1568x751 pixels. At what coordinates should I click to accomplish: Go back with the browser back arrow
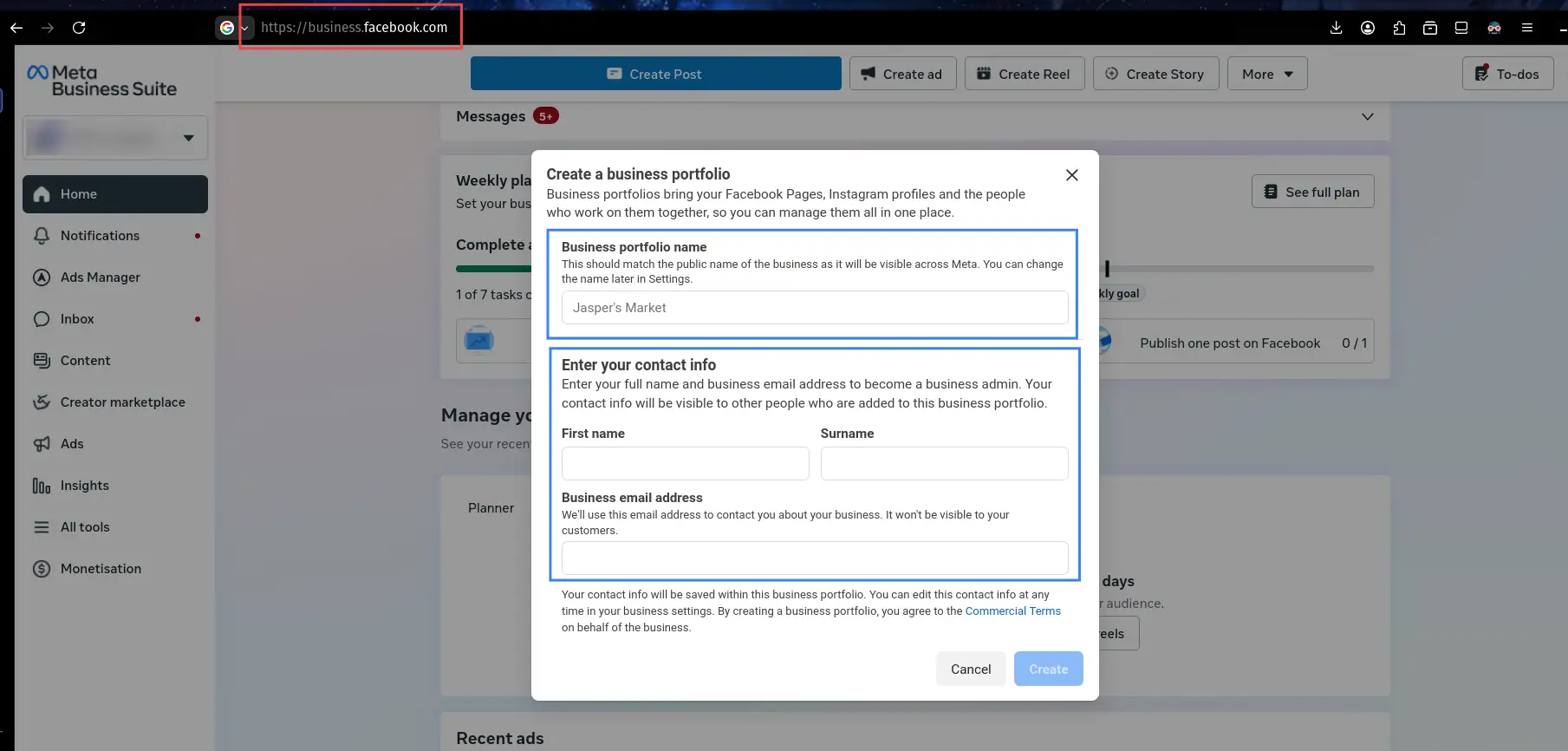(x=16, y=28)
